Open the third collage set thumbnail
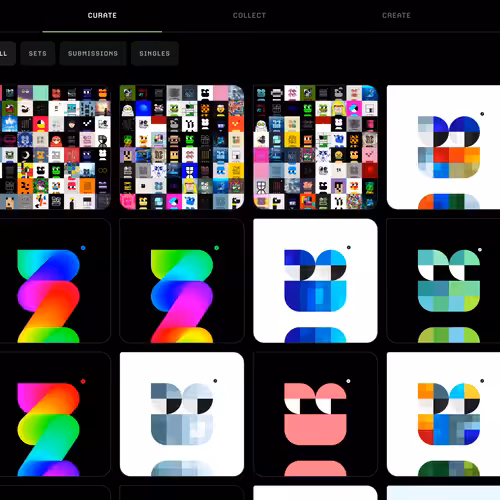Screen dimensions: 500x500 coord(315,147)
